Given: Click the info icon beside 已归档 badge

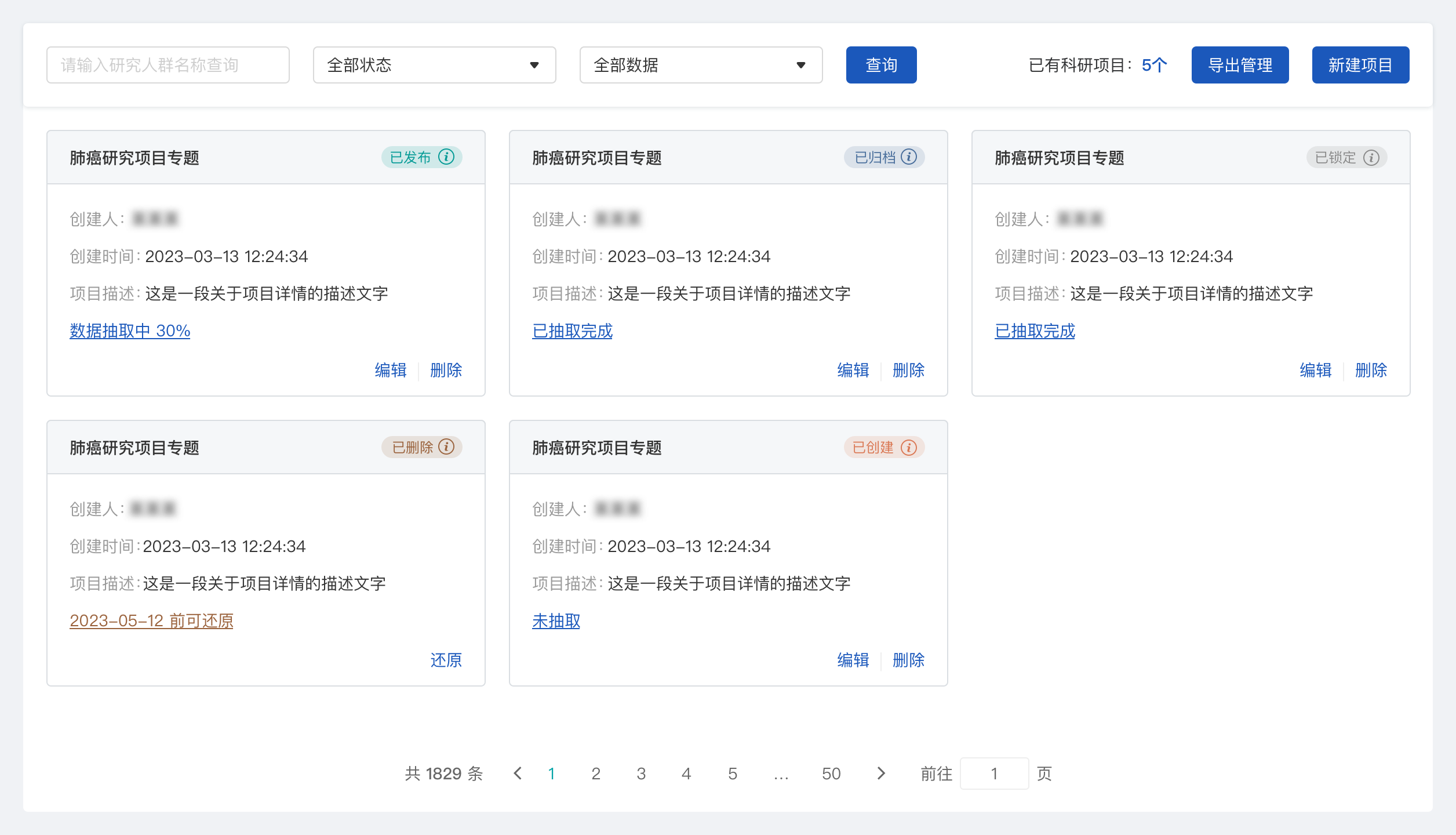Looking at the screenshot, I should tap(910, 157).
